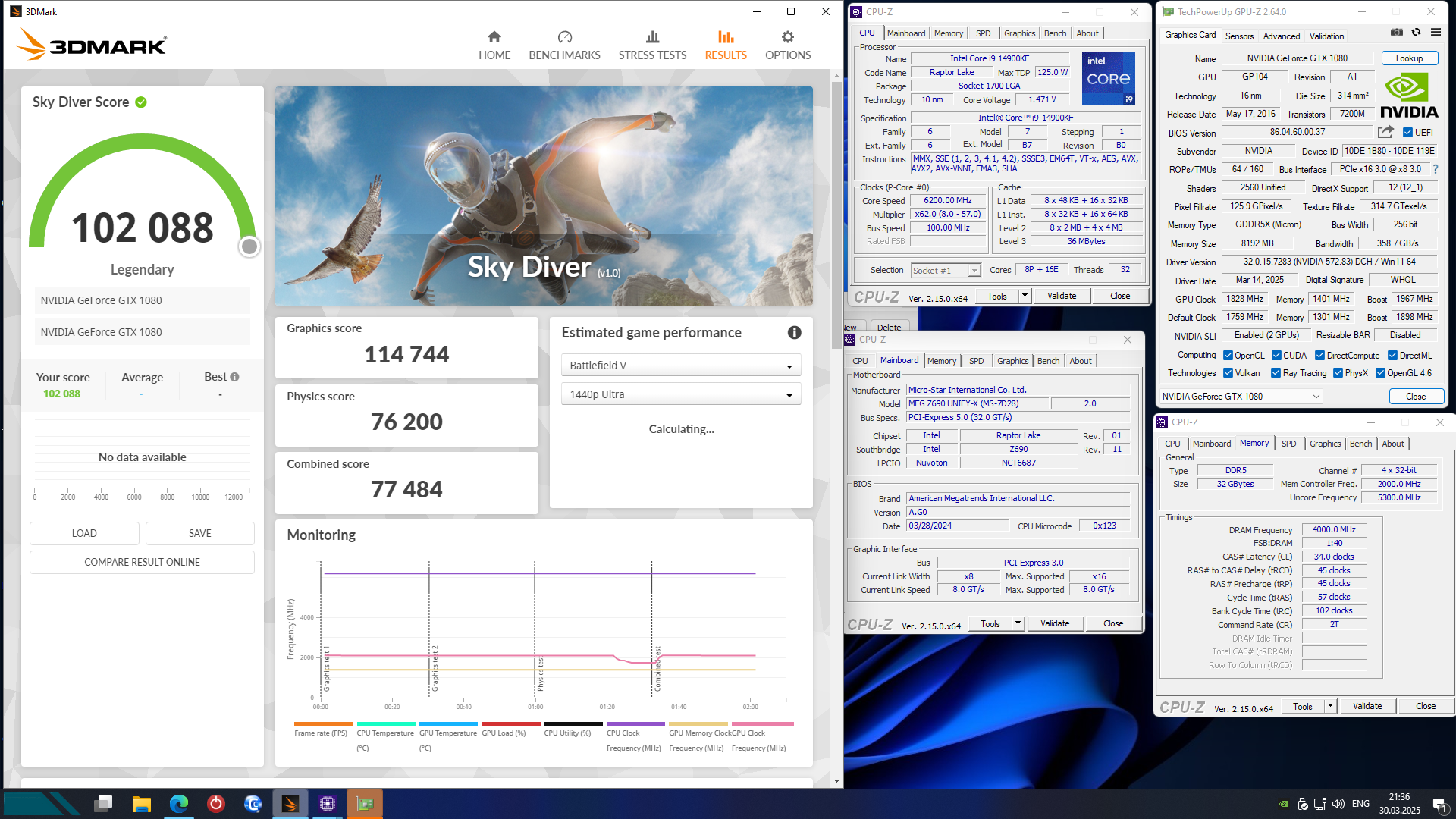Click the 3DMark orange logo
Screen dimensions: 1456x819
tap(91, 44)
